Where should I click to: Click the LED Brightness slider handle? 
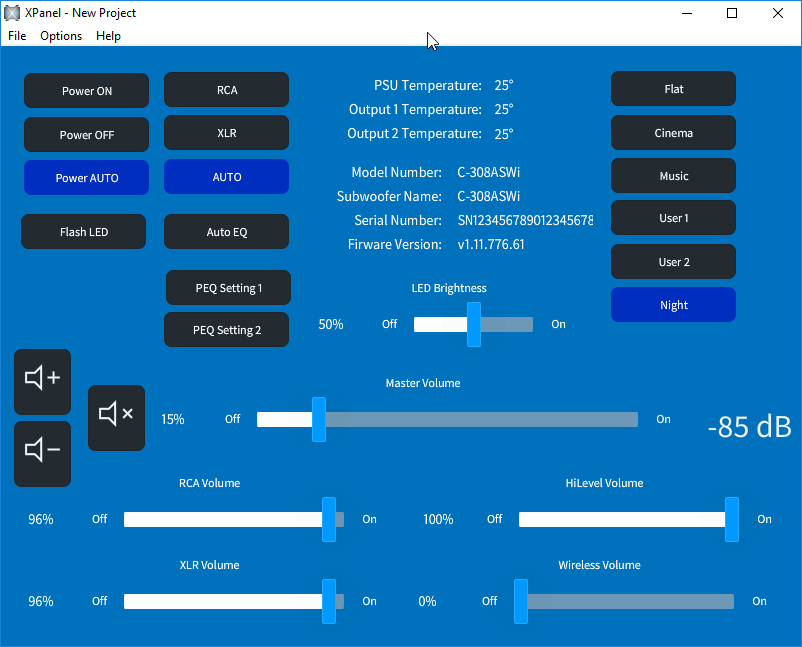tap(474, 325)
